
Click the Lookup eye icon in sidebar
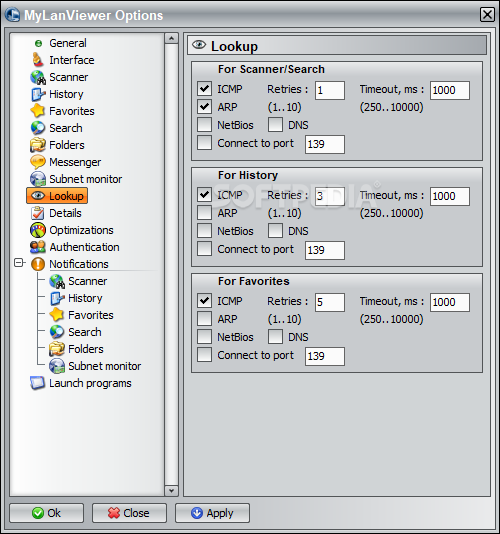point(38,195)
